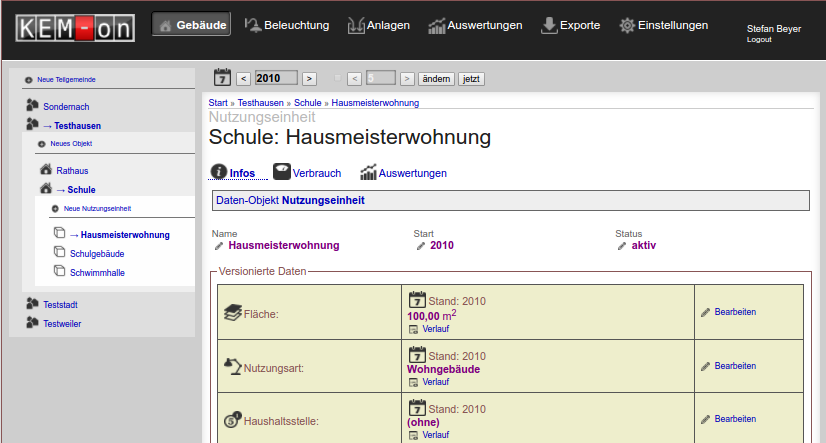Open the Beleuchtung menu

coord(287,25)
